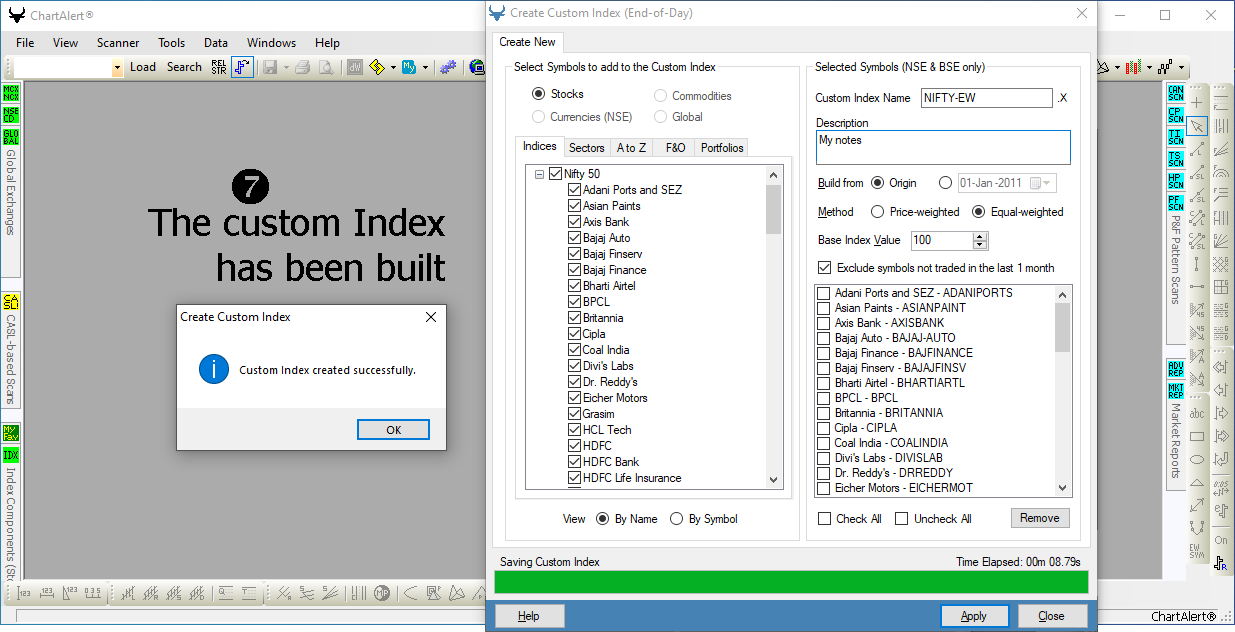Click the Description notes text box

[x=943, y=147]
